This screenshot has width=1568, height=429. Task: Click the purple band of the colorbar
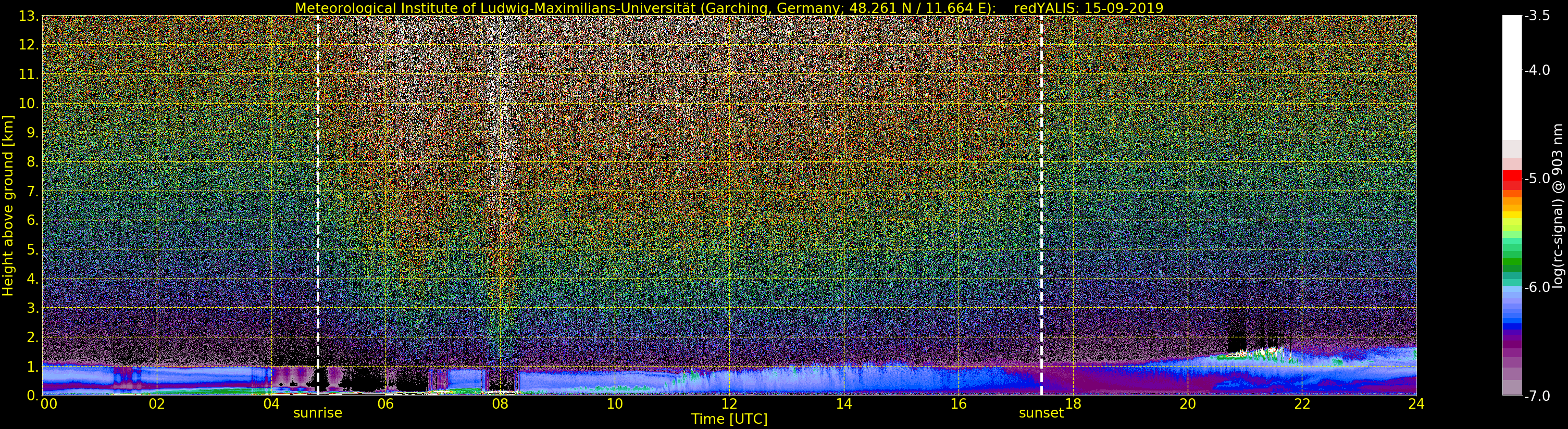[1512, 344]
